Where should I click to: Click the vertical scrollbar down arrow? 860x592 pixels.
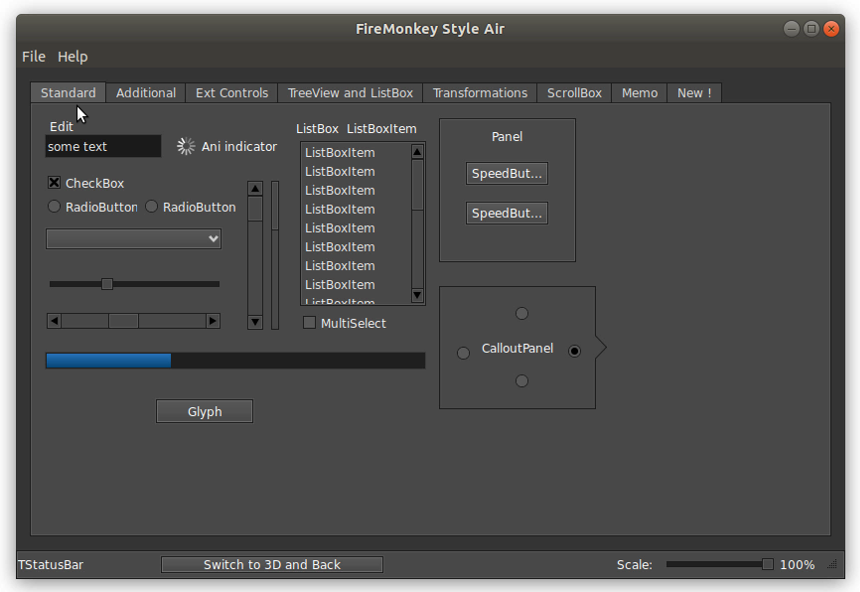click(255, 322)
